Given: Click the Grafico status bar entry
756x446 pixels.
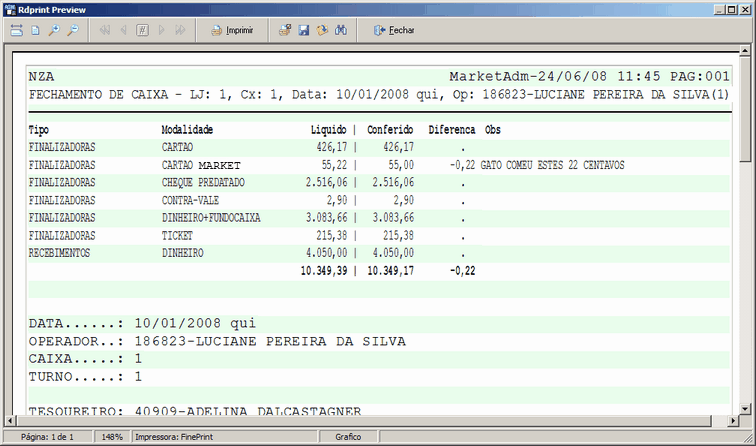Looking at the screenshot, I should (348, 437).
